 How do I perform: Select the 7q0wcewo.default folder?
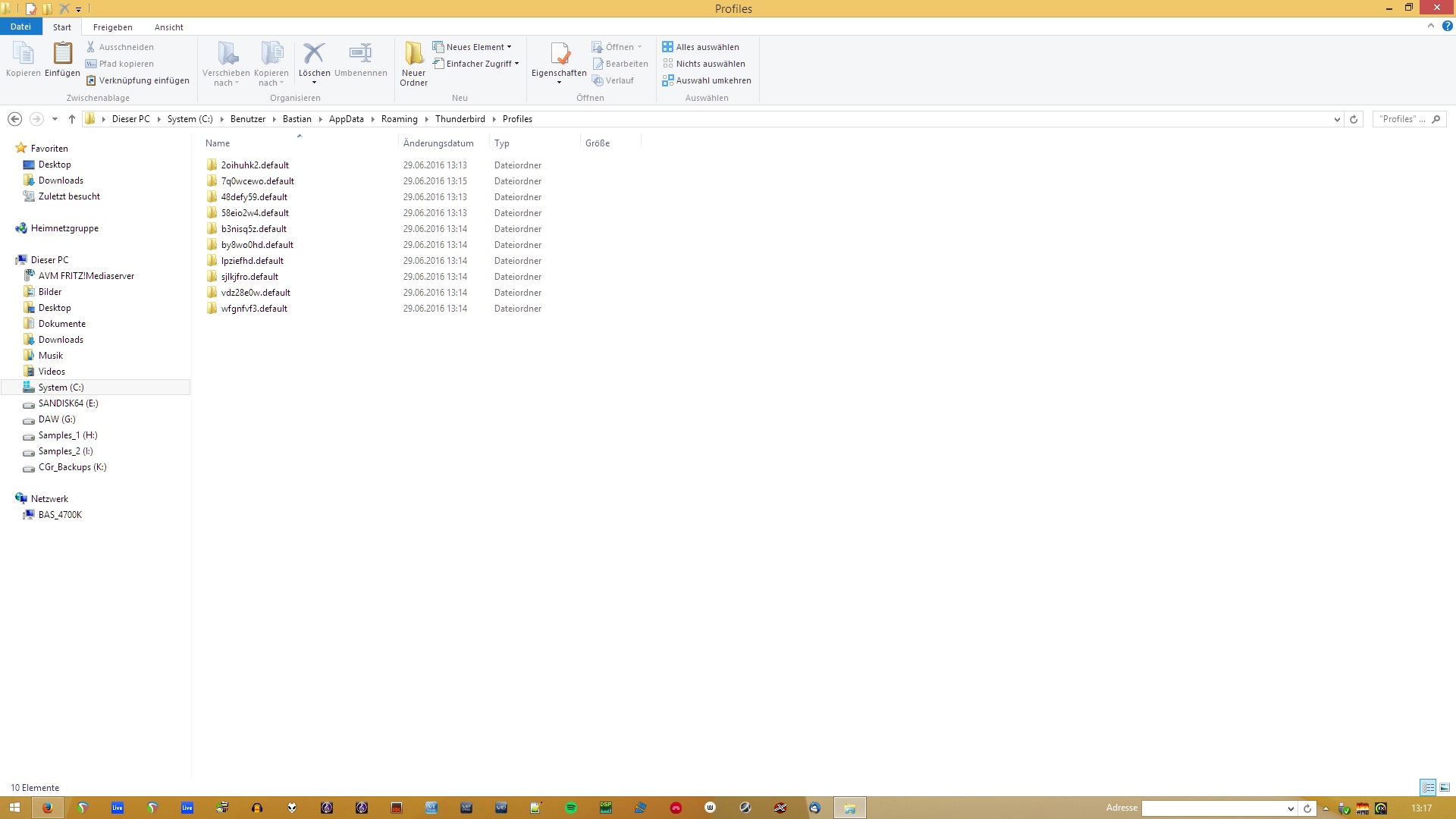point(257,181)
